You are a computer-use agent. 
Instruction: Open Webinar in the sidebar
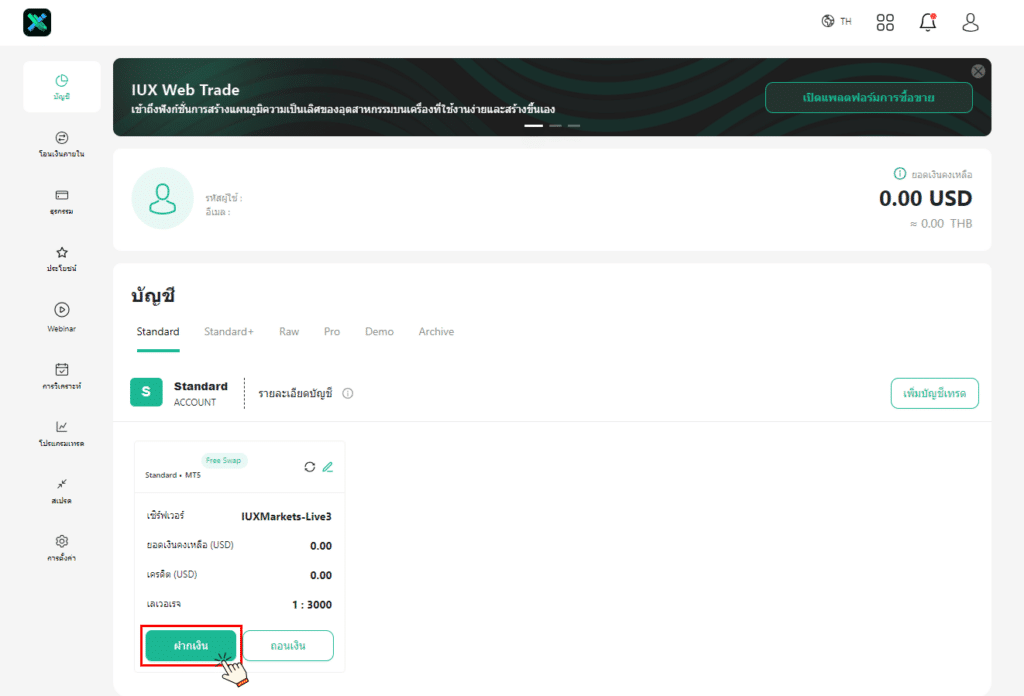pyautogui.click(x=62, y=317)
